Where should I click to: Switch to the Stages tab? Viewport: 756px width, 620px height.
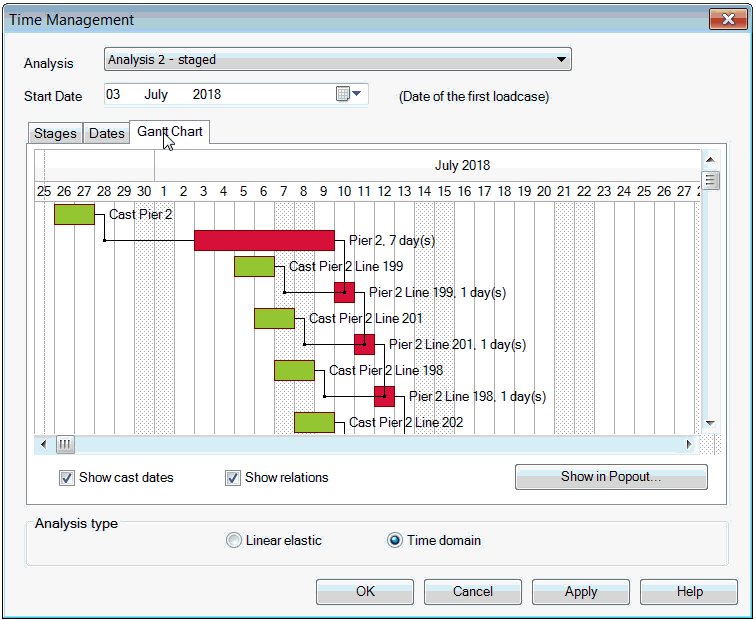point(55,133)
